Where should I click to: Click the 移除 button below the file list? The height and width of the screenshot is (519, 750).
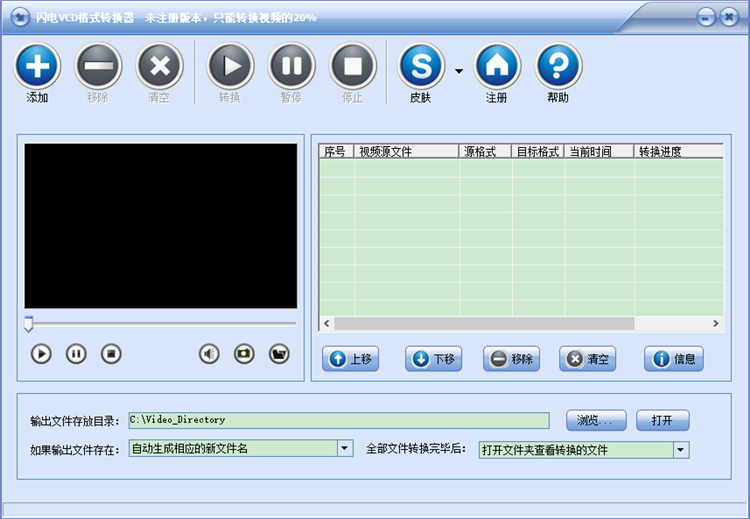(x=511, y=359)
